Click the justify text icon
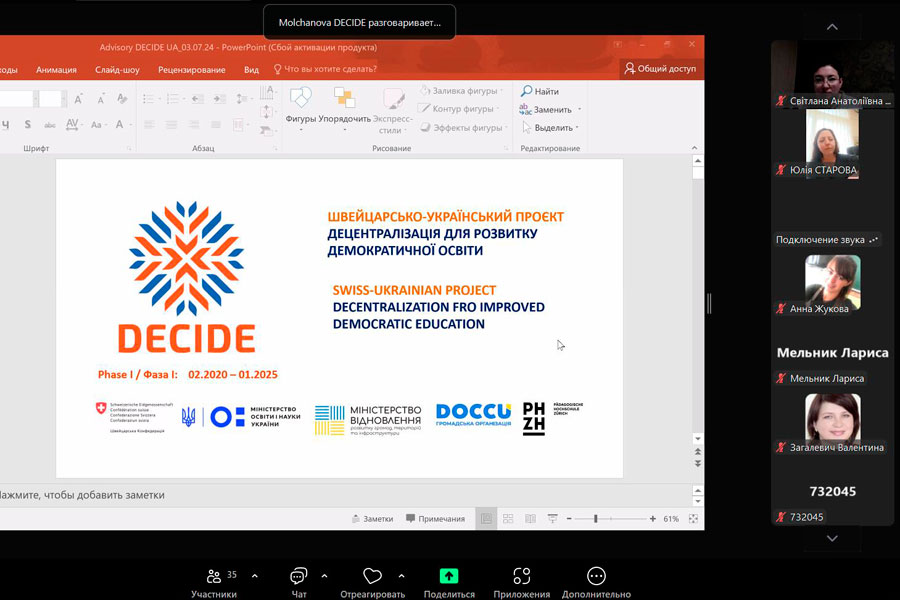Viewport: 900px width, 600px height. tap(216, 125)
